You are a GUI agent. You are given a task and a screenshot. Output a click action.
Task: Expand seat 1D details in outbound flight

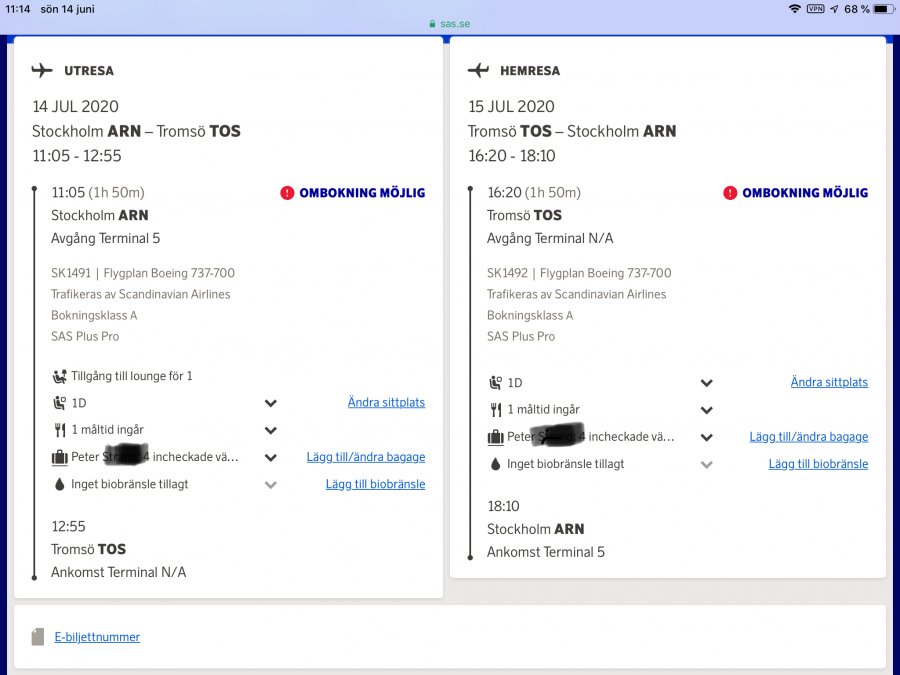(270, 404)
